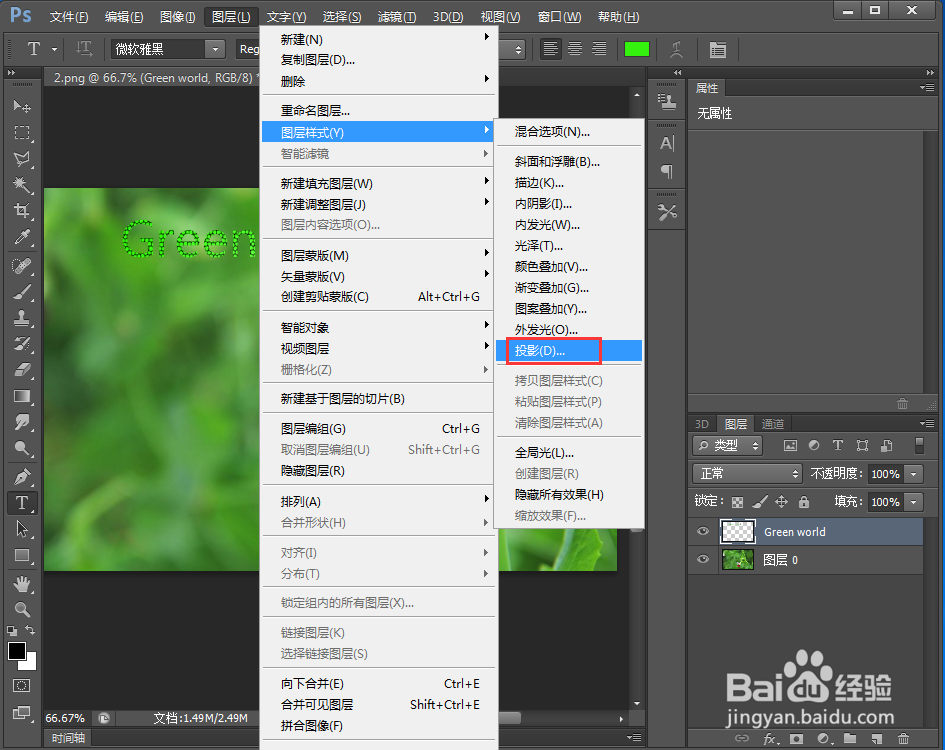Switch to the 3D panel tab
Image resolution: width=945 pixels, height=750 pixels.
702,424
